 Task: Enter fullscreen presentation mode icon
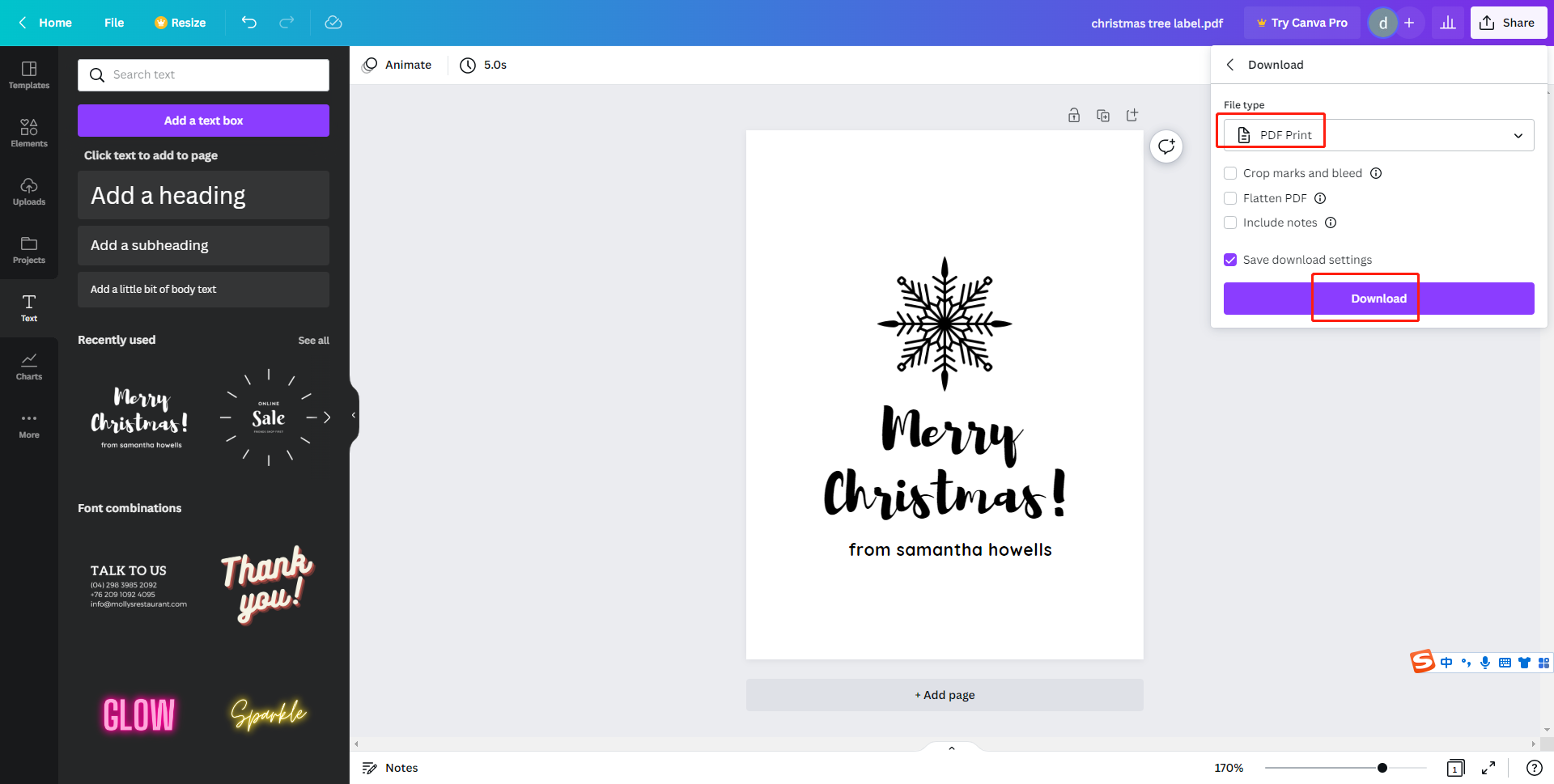pyautogui.click(x=1488, y=768)
